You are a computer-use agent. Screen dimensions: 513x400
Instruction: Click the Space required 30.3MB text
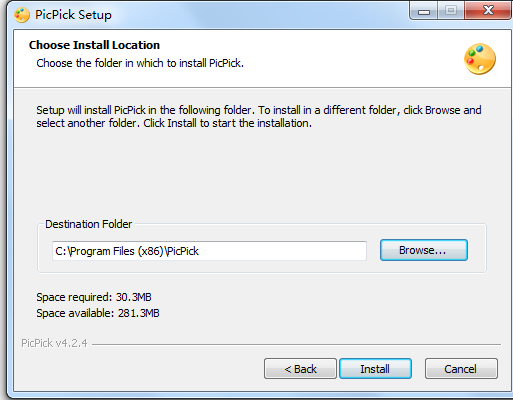click(x=94, y=297)
